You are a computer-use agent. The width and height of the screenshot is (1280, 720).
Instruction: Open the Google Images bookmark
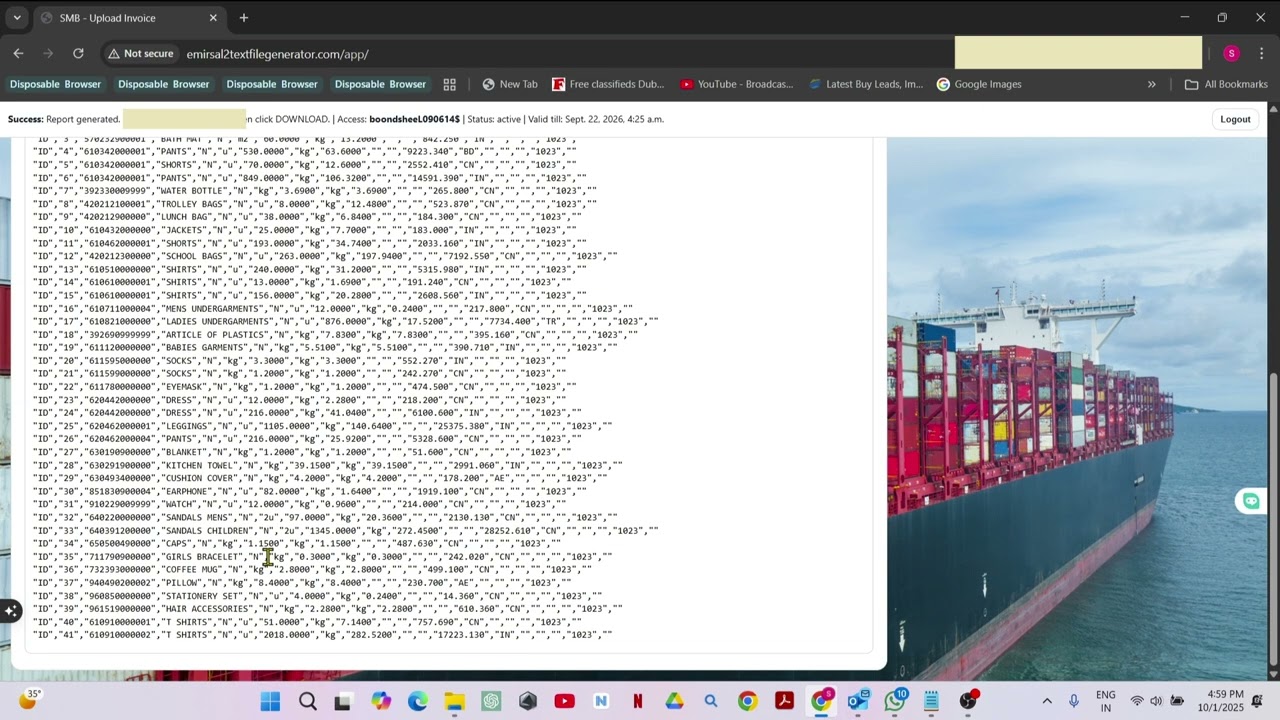[x=979, y=84]
